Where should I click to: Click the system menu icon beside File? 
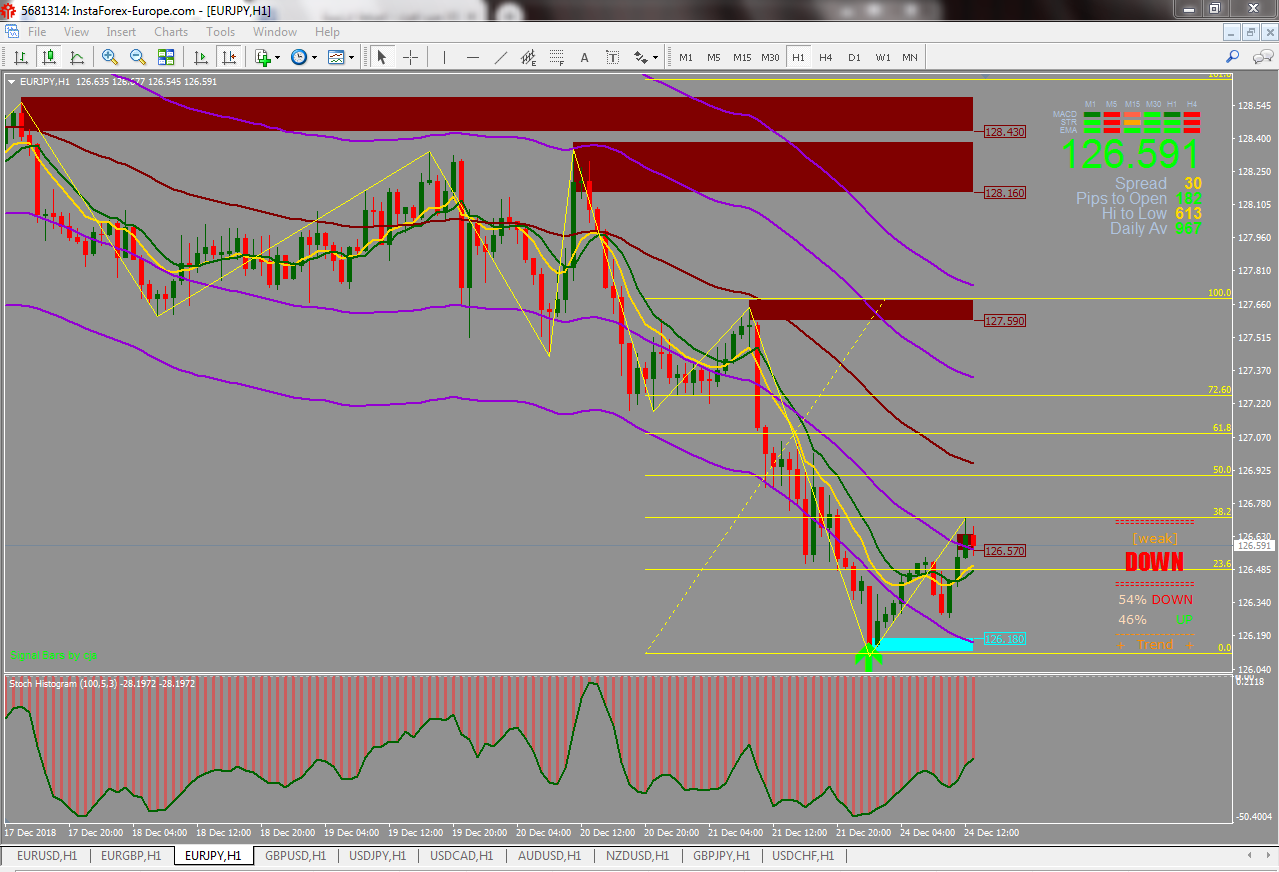[10, 32]
